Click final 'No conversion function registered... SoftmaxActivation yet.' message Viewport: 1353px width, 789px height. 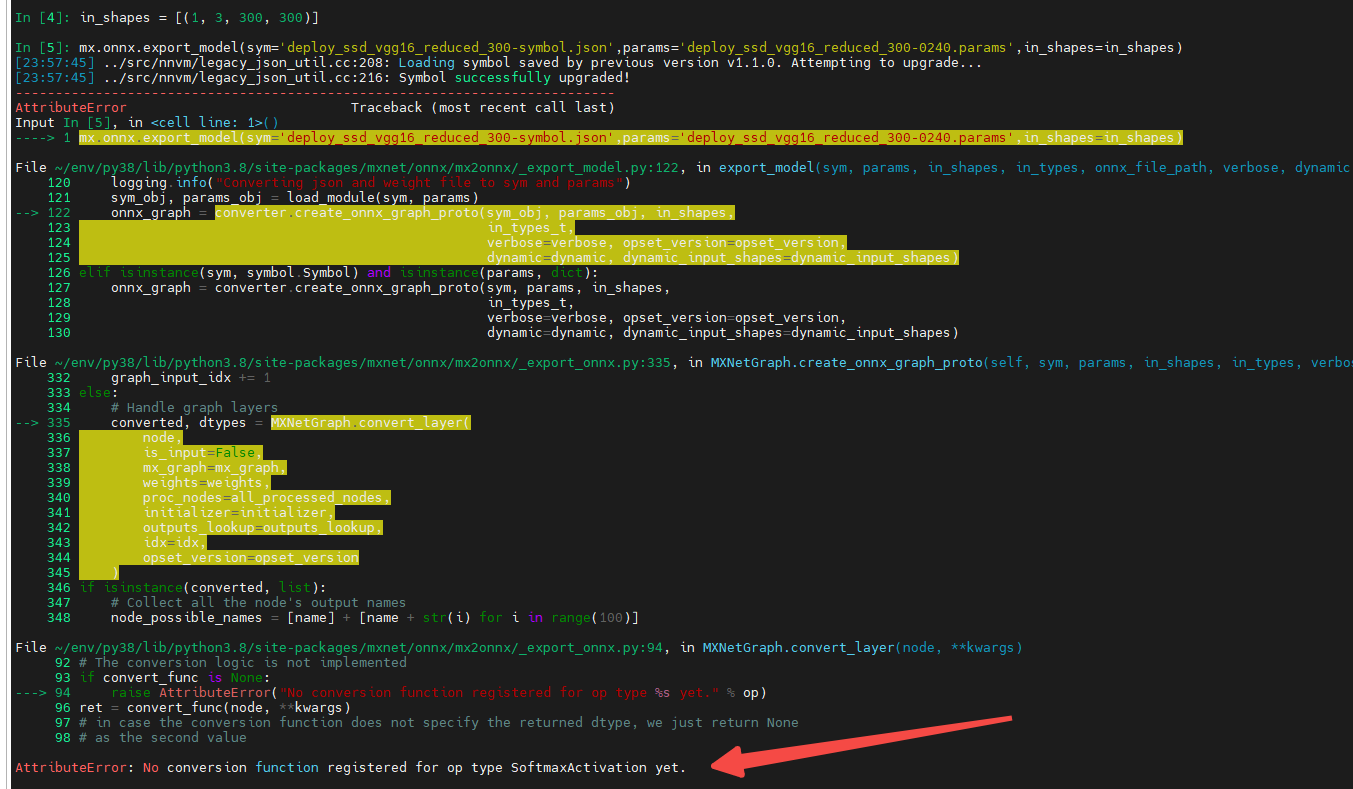pos(415,768)
